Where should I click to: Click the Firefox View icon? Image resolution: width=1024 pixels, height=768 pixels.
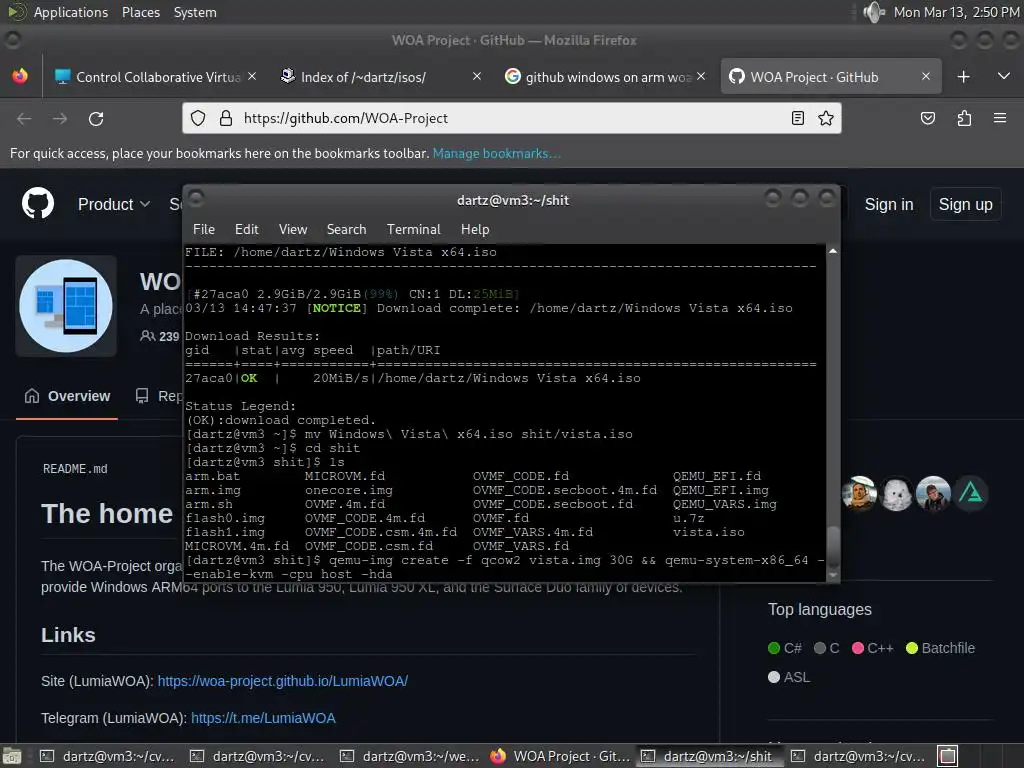[x=20, y=76]
